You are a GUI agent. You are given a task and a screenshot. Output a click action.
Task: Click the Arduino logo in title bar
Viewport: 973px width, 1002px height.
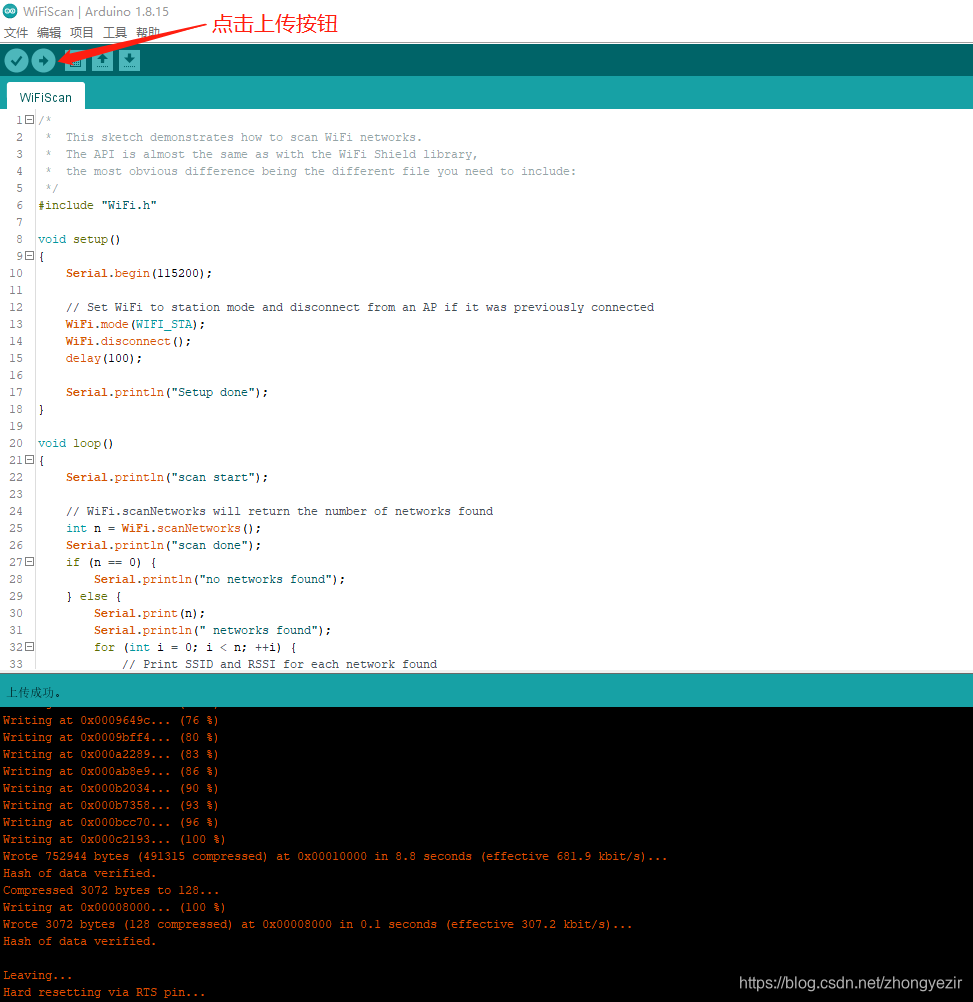10,11
